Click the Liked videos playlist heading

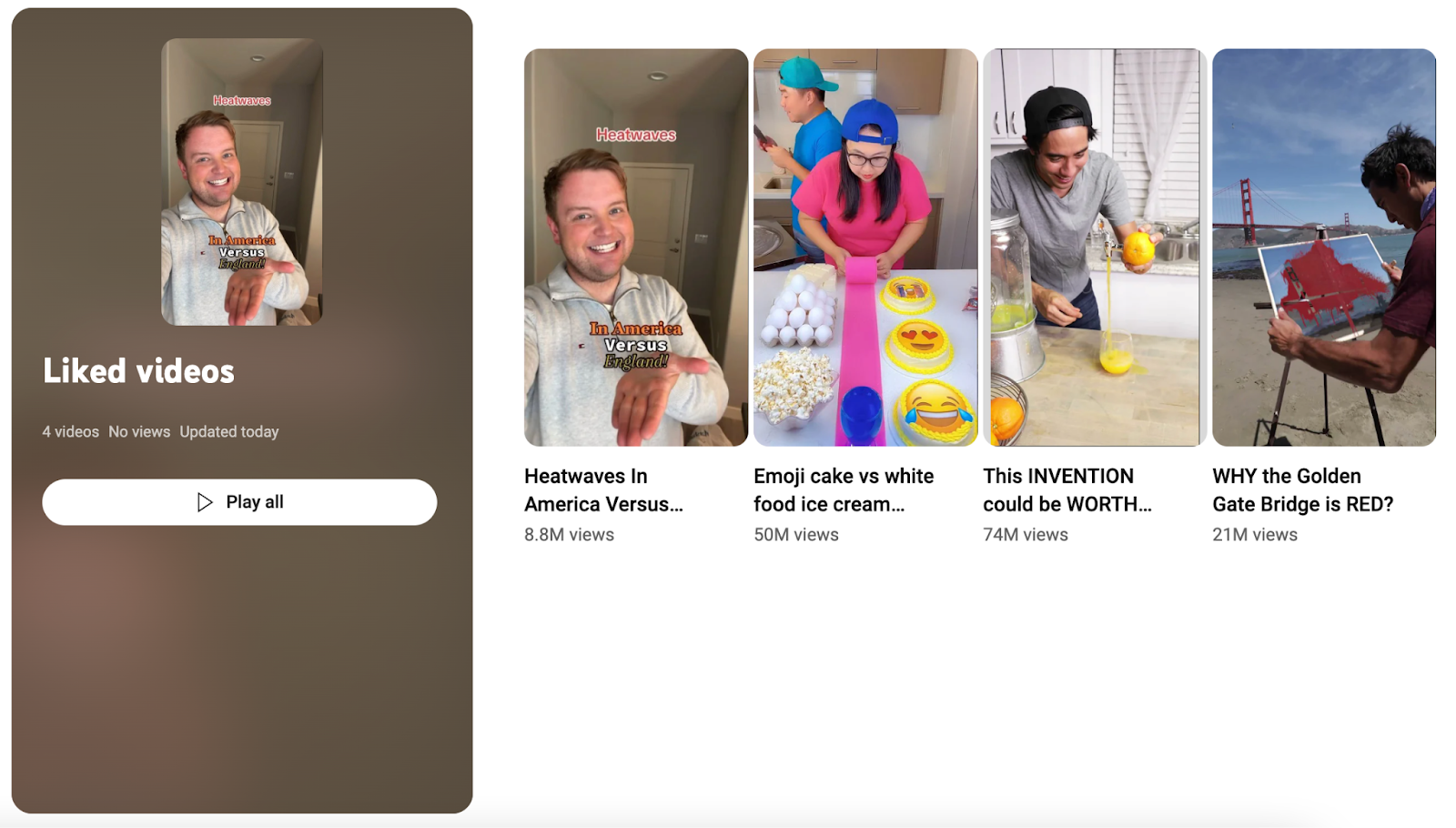pos(138,371)
